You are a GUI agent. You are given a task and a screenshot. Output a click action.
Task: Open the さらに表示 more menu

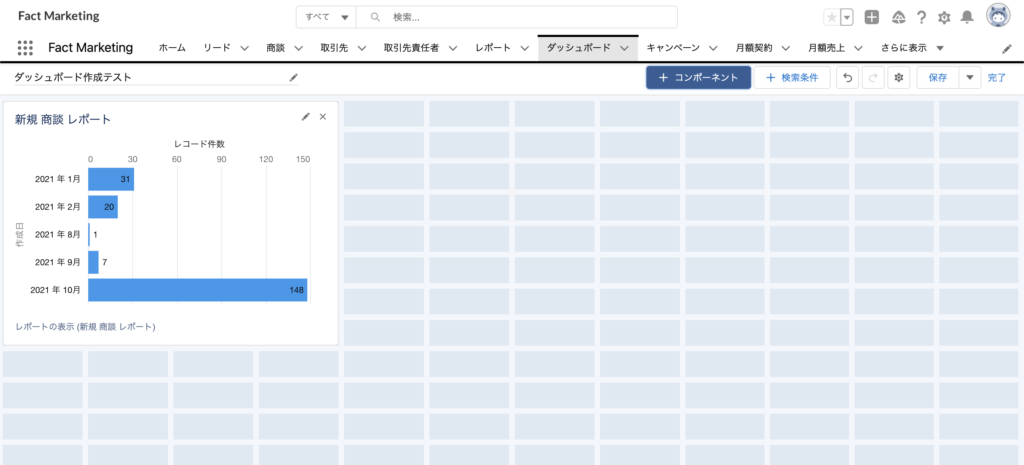[912, 48]
